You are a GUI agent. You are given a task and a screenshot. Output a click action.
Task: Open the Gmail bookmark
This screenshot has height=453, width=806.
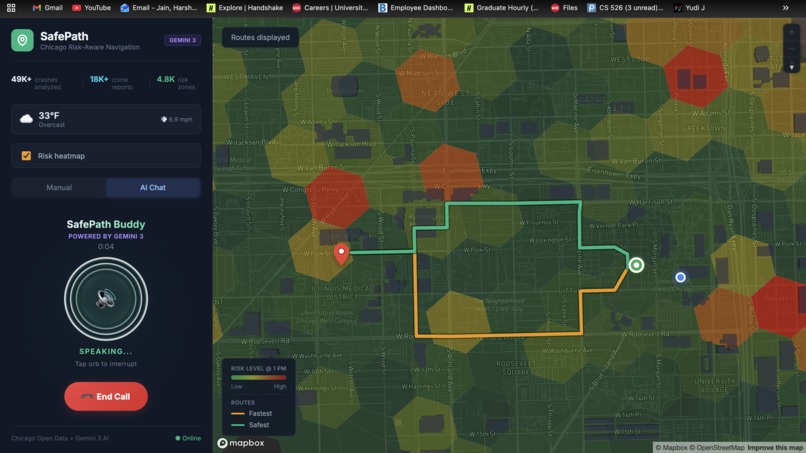47,8
